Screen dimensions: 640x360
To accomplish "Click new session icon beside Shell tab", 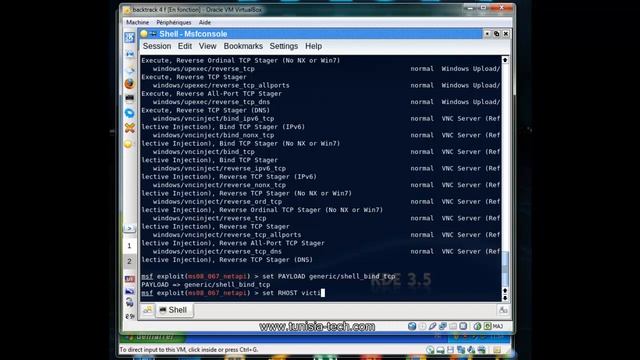I will point(147,310).
